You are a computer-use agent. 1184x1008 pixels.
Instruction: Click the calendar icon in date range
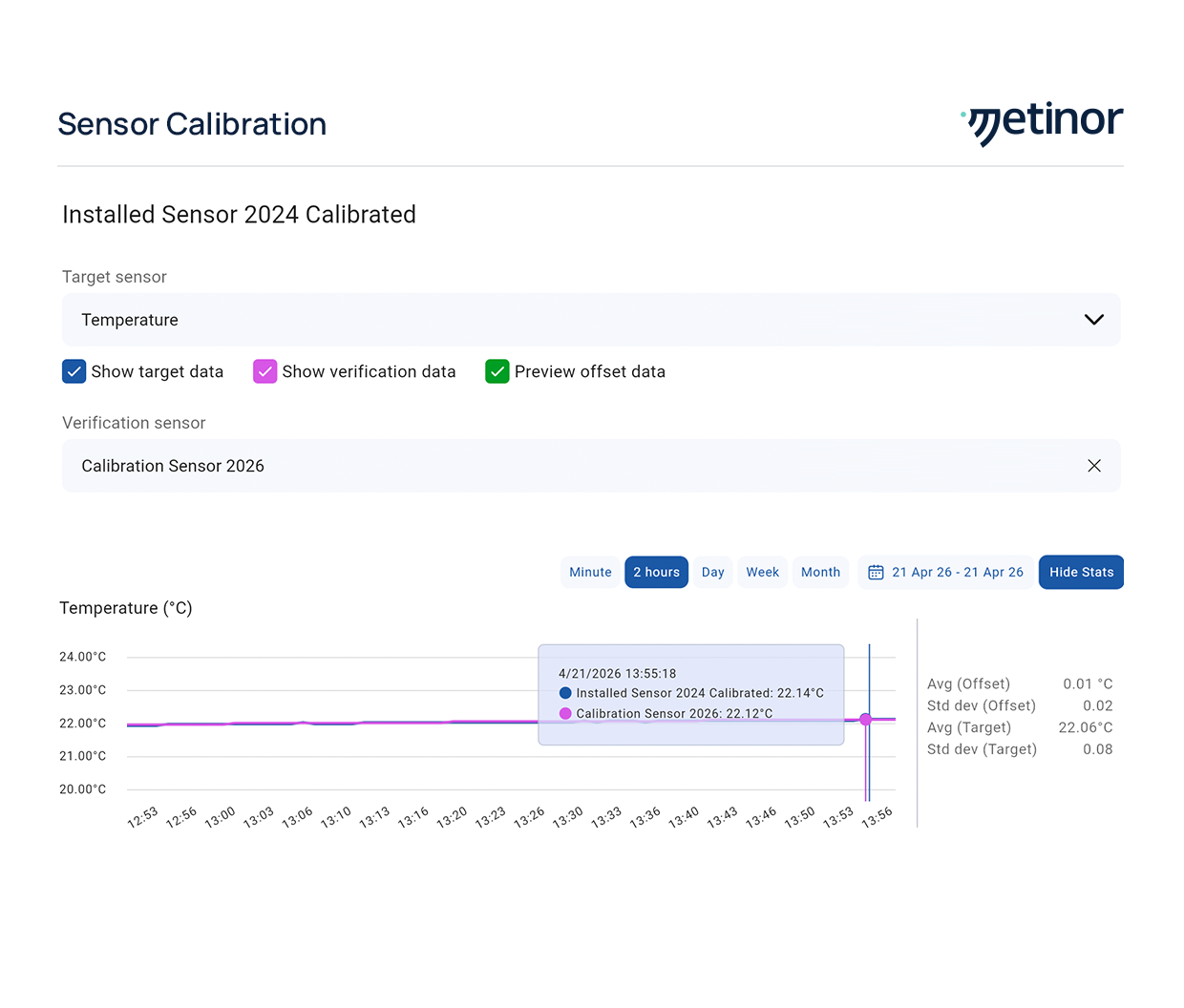click(x=875, y=573)
